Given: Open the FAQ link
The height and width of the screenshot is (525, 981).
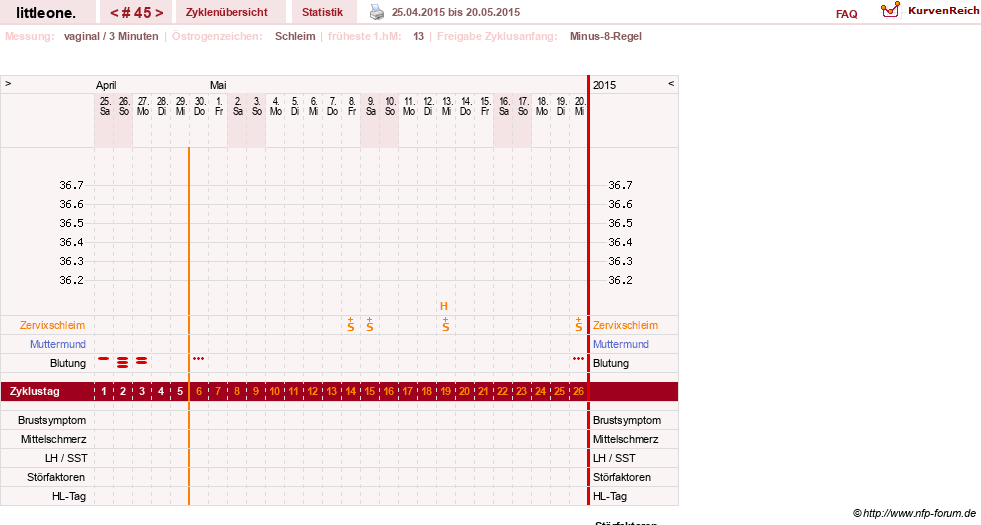Looking at the screenshot, I should tap(846, 14).
